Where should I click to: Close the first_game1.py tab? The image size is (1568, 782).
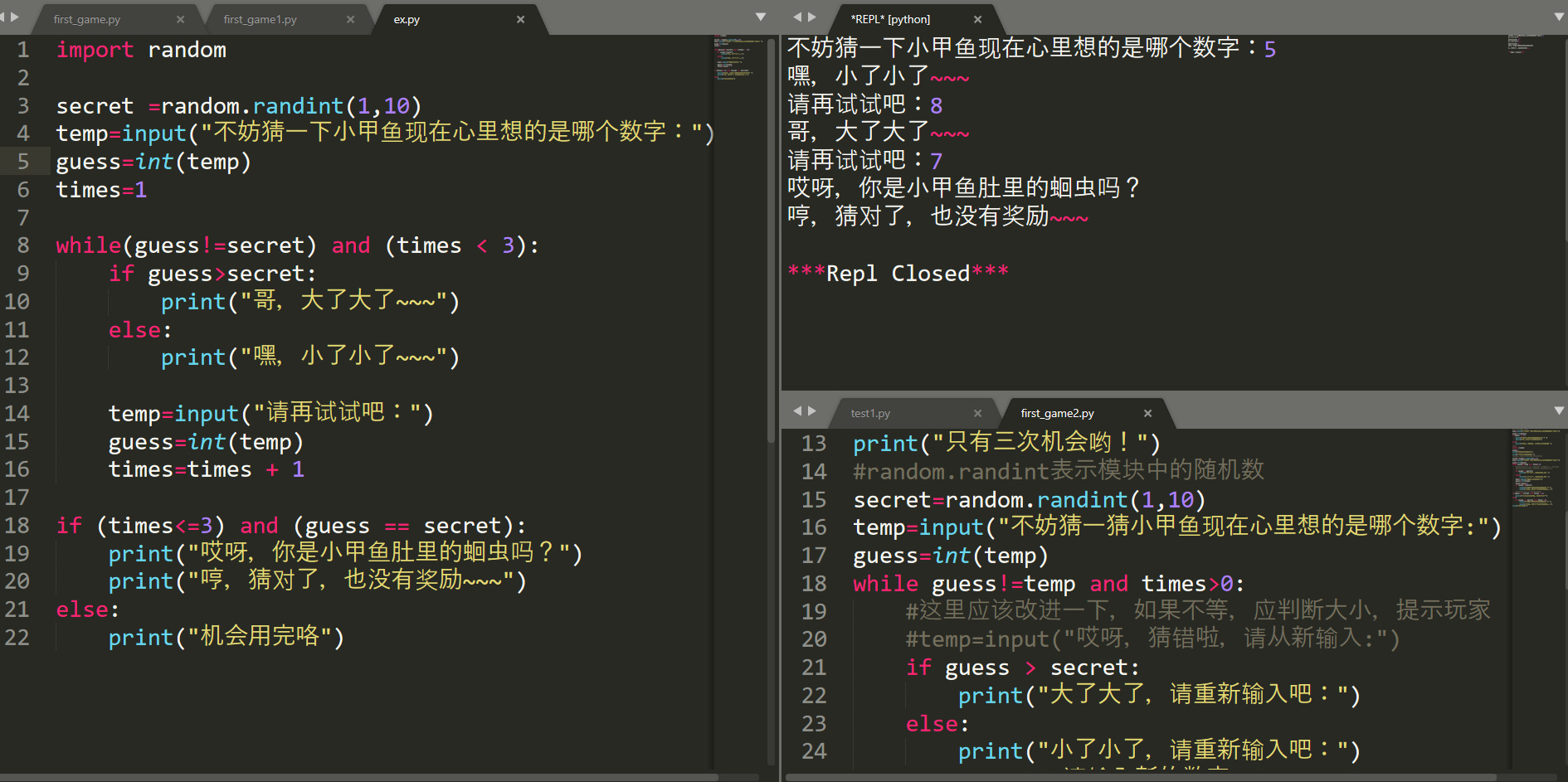[x=350, y=19]
